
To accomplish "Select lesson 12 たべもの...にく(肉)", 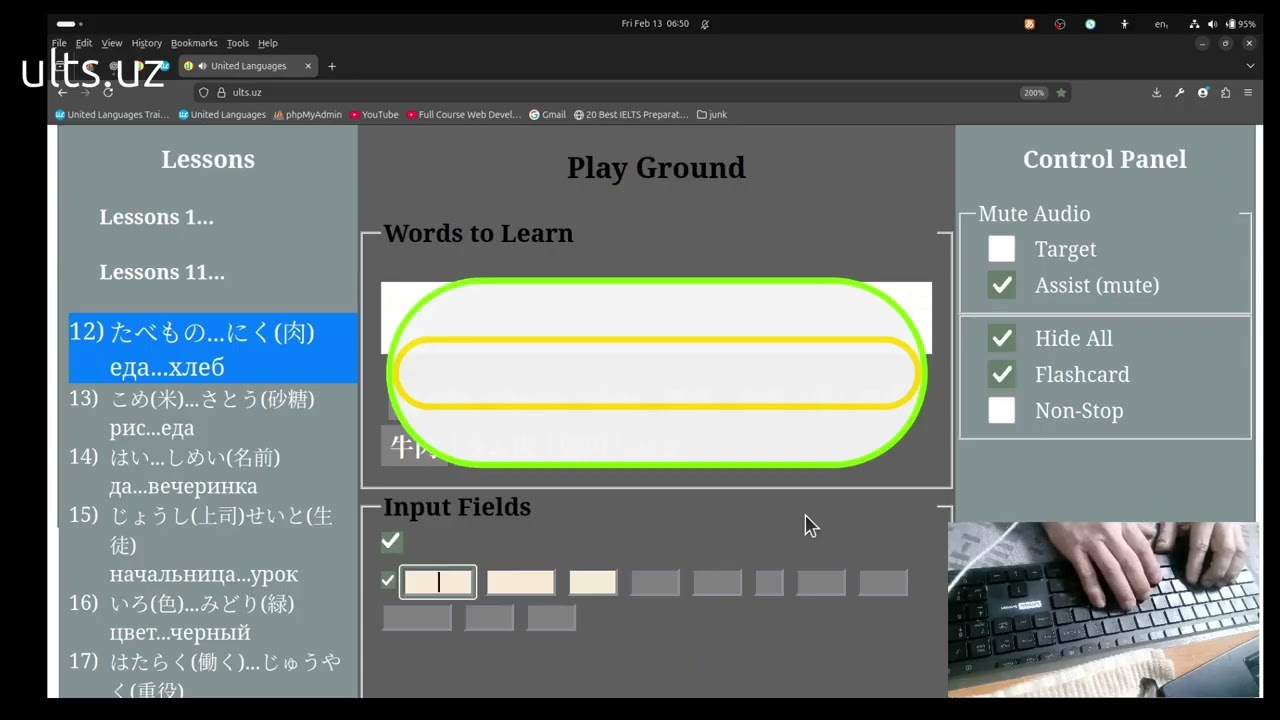I will [x=213, y=348].
